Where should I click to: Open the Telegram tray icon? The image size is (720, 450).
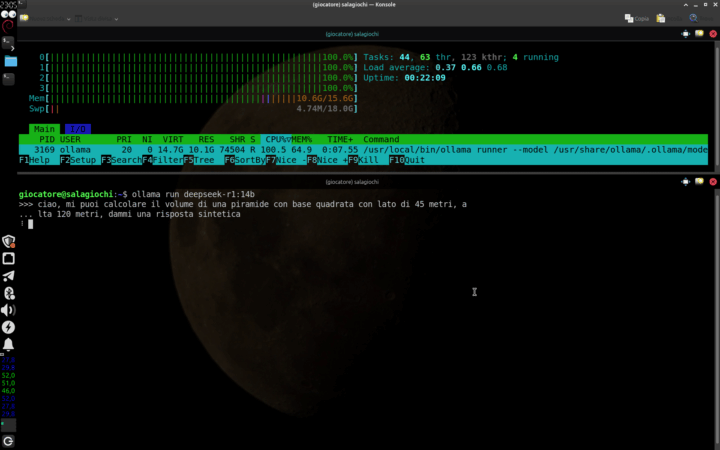pos(9,275)
